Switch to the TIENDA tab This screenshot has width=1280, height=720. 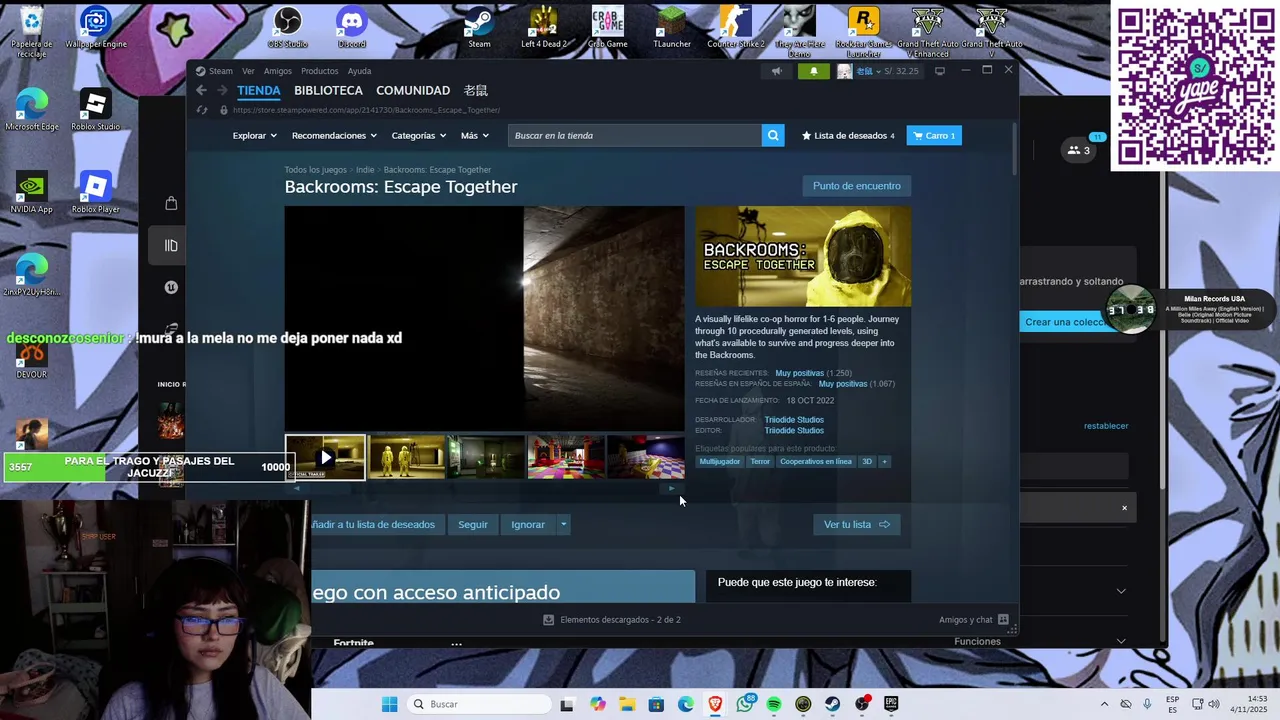click(x=259, y=90)
